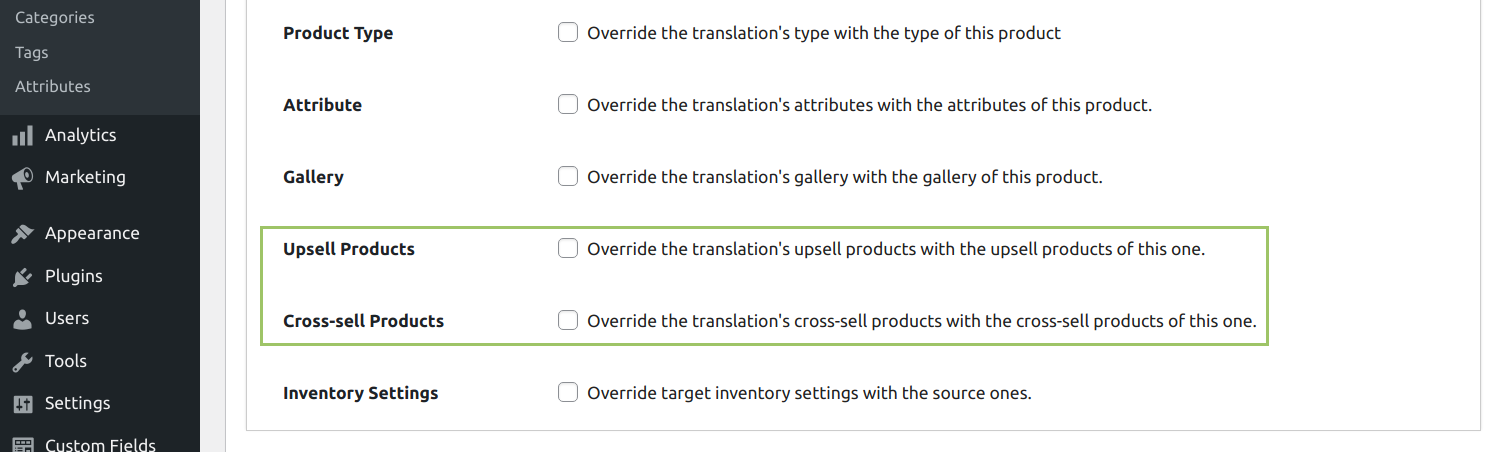This screenshot has width=1499, height=452.
Task: Click the Settings sliders icon
Action: [22, 404]
